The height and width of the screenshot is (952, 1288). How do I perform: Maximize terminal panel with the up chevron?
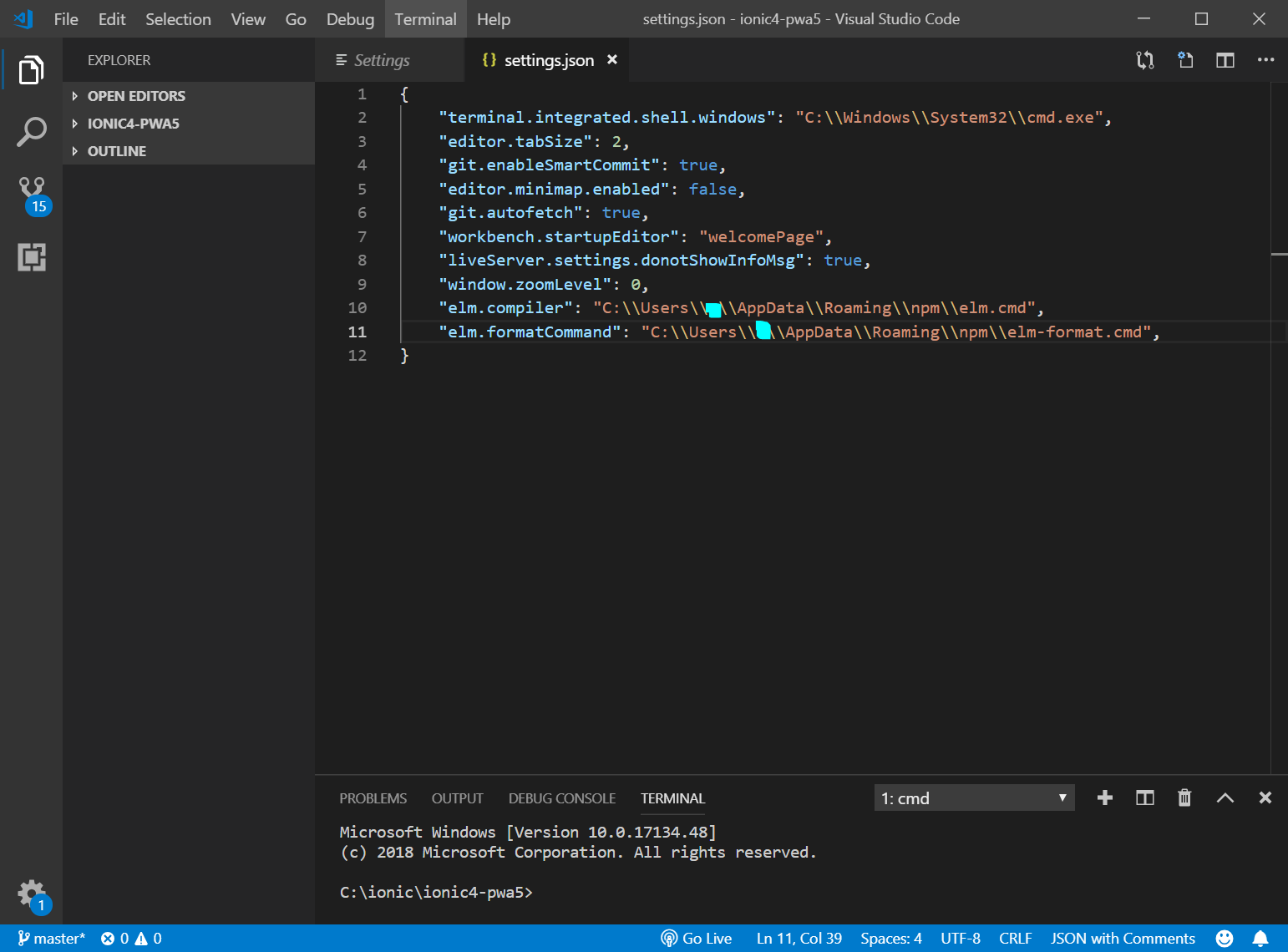(1225, 798)
